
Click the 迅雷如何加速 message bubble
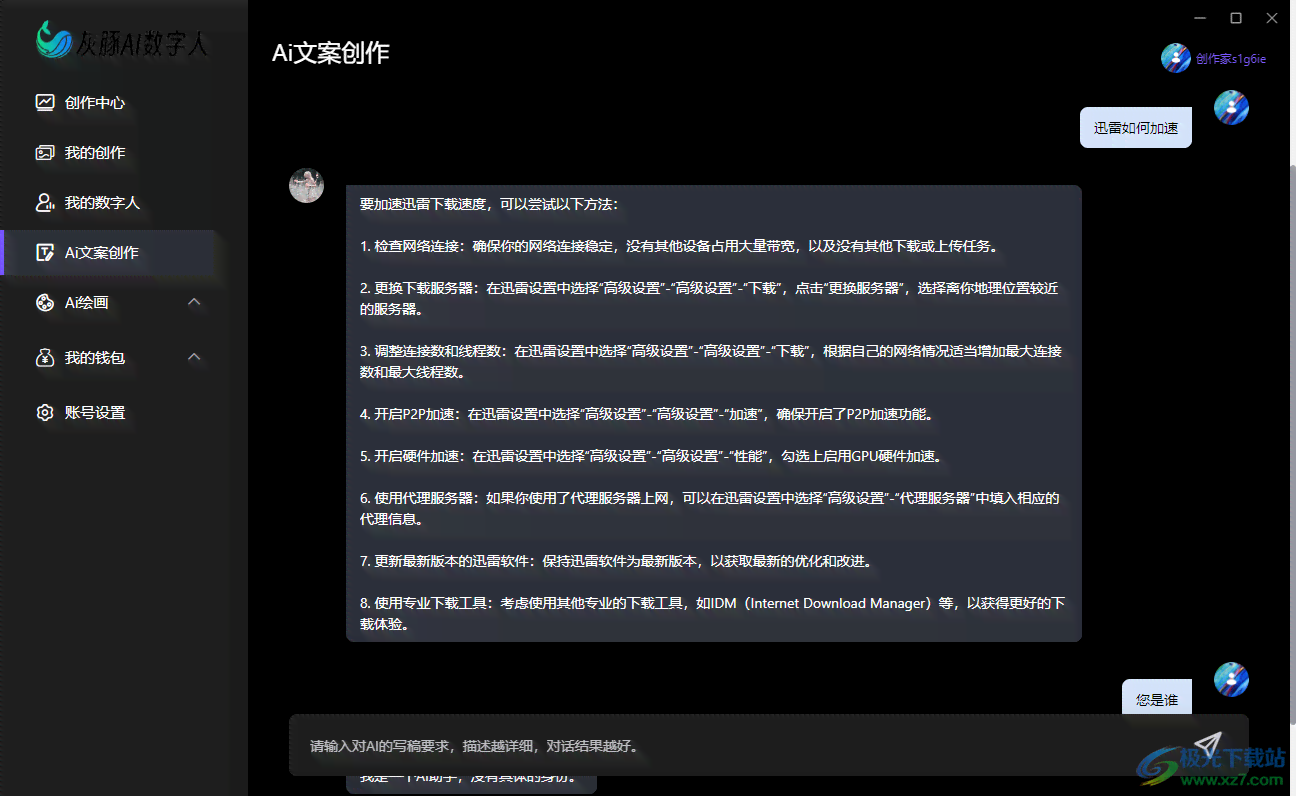coord(1136,128)
